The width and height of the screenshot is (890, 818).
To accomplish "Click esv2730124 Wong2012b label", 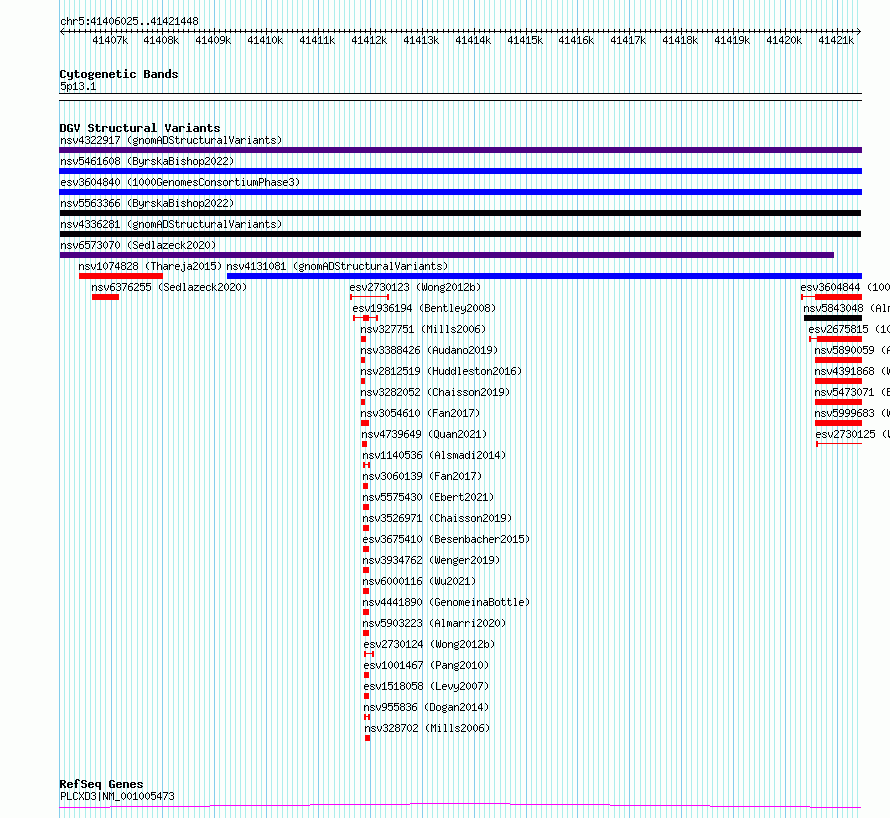I will pos(430,644).
